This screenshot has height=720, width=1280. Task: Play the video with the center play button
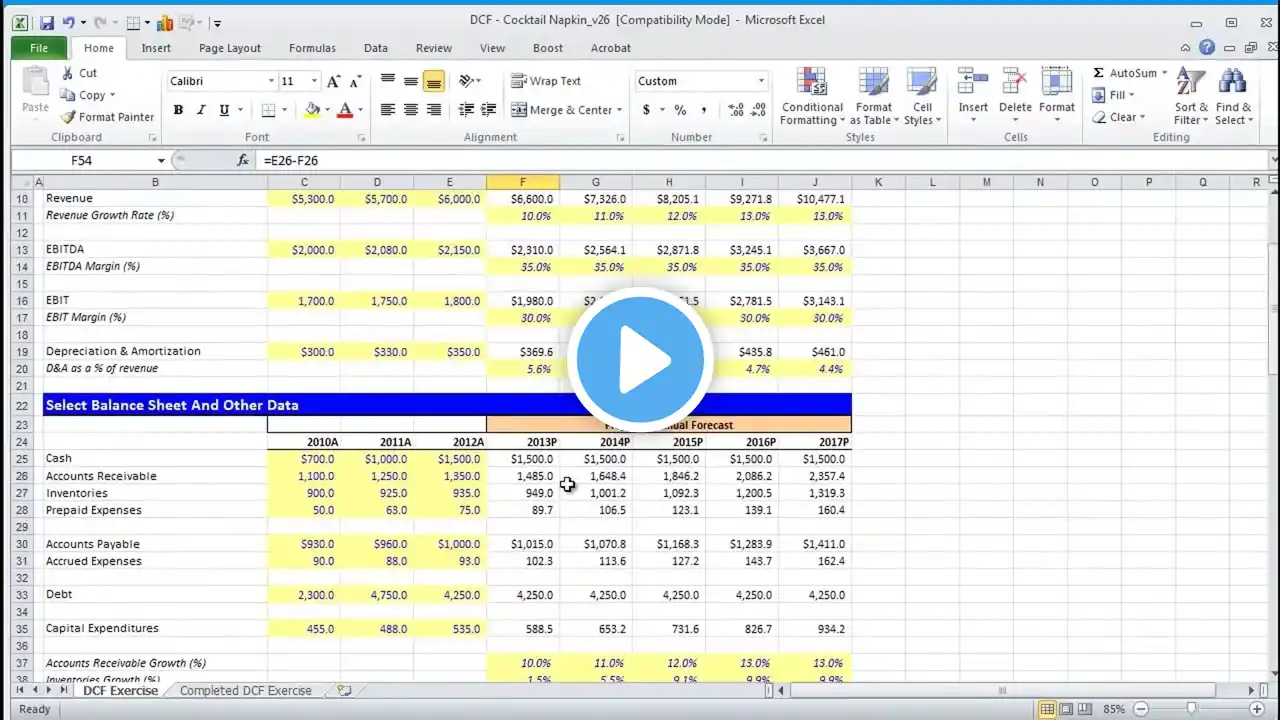[640, 360]
